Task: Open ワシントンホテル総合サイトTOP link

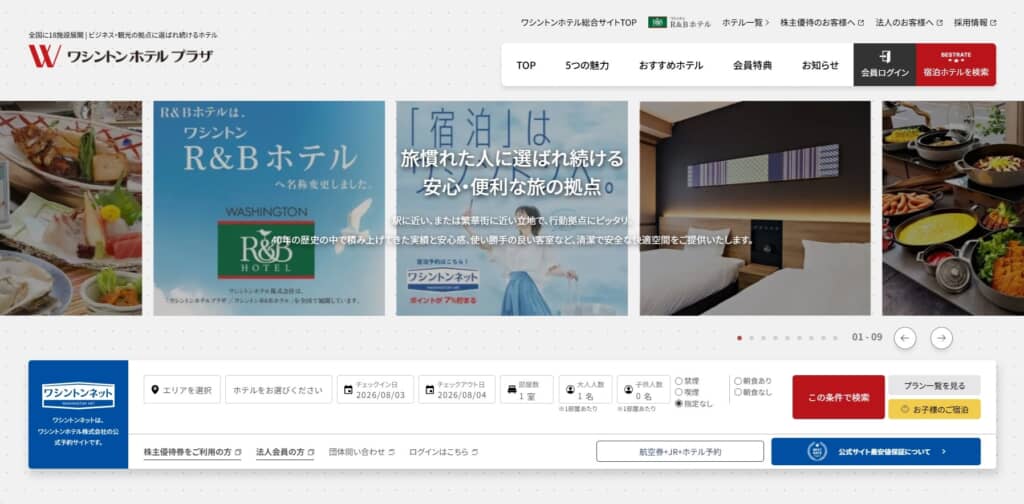Action: pos(579,22)
